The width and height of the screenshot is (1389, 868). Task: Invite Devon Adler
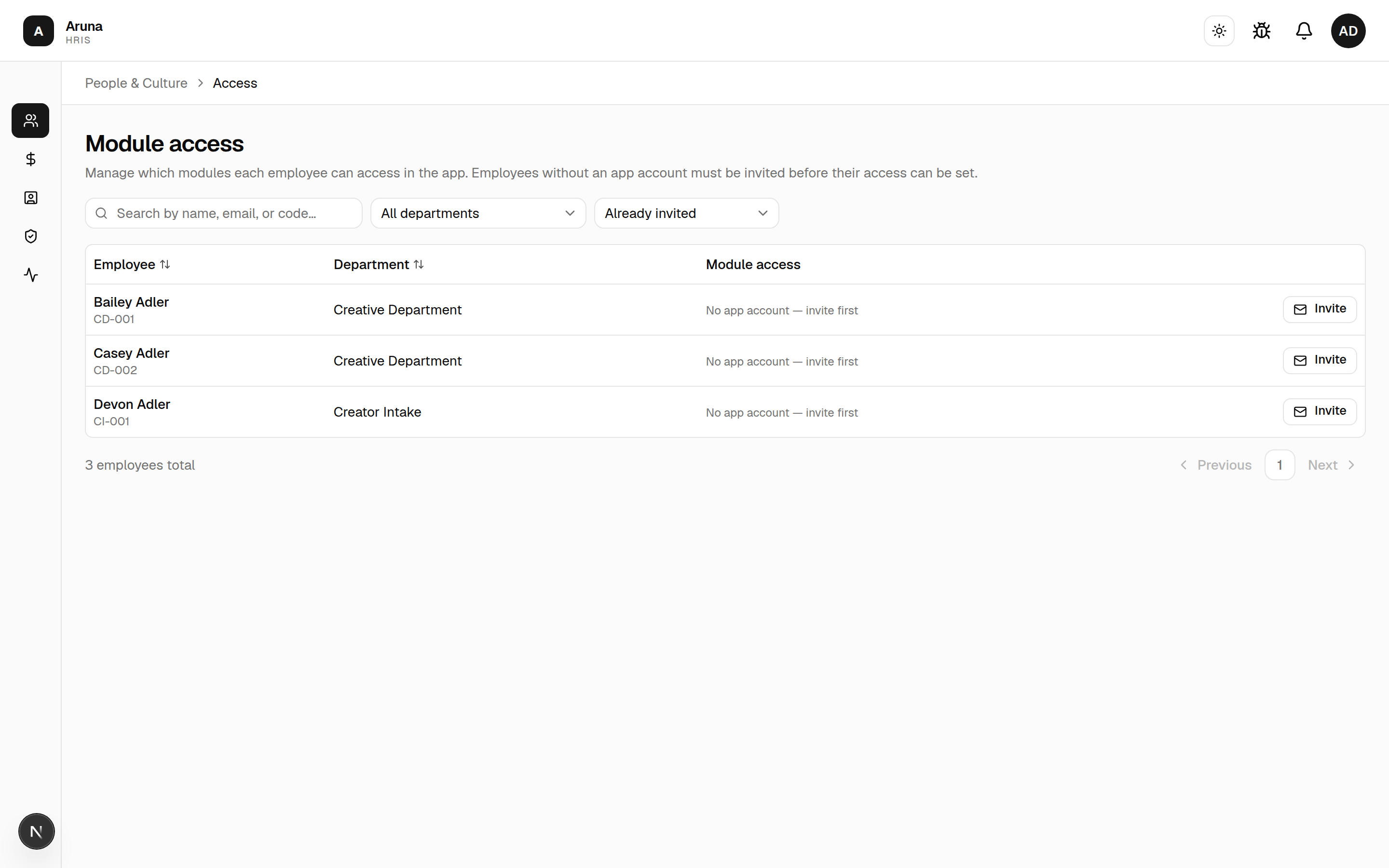tap(1319, 411)
